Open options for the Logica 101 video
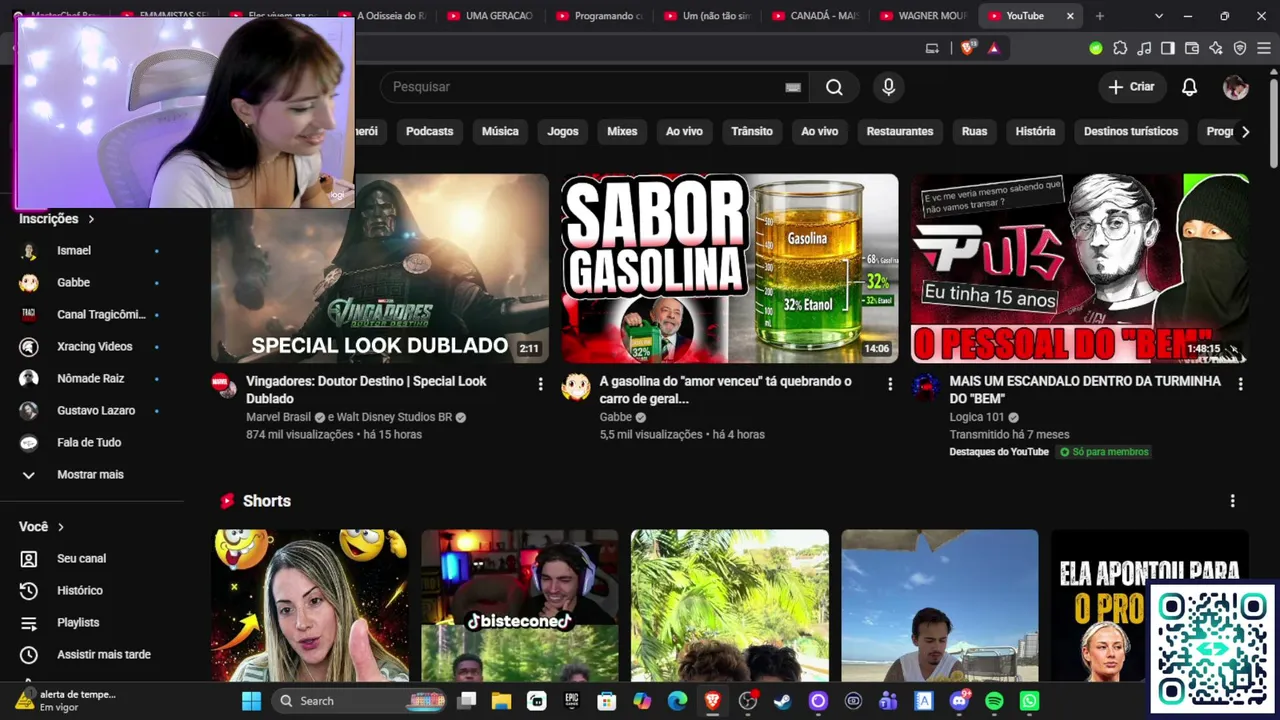Image resolution: width=1280 pixels, height=720 pixels. point(1240,384)
